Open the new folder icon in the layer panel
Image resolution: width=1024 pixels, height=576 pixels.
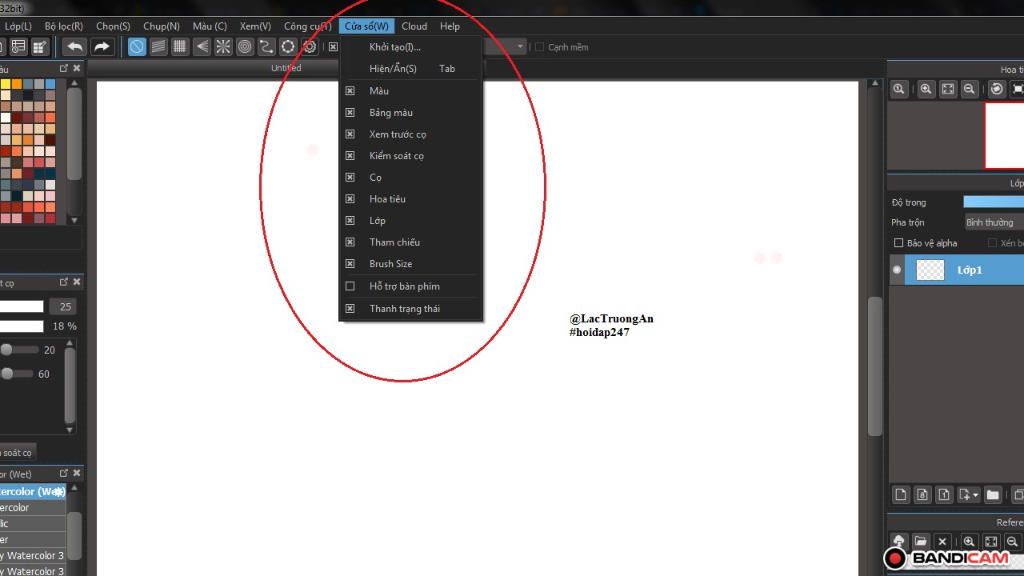[993, 496]
